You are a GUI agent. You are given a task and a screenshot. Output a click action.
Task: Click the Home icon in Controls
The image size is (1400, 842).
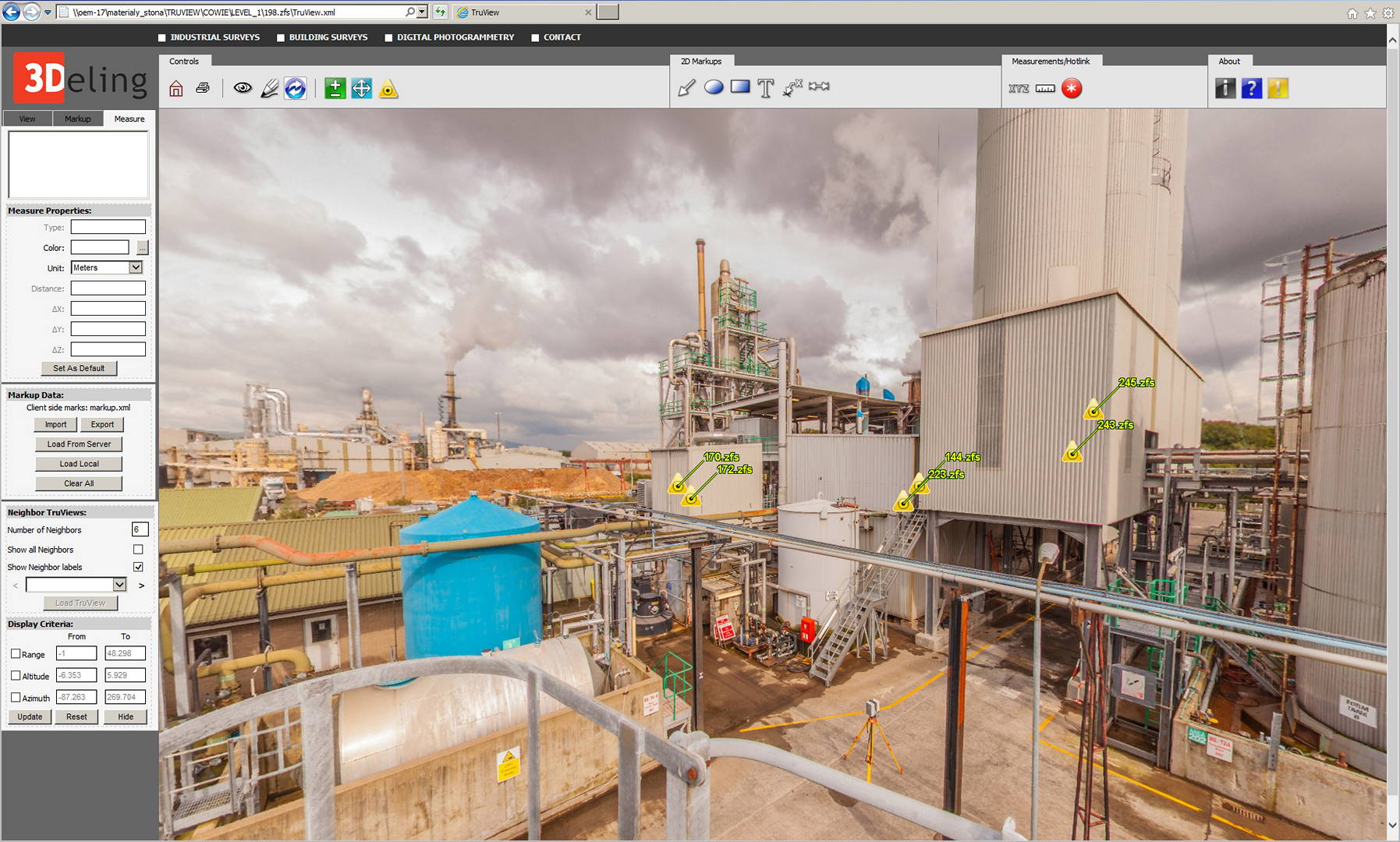(176, 89)
